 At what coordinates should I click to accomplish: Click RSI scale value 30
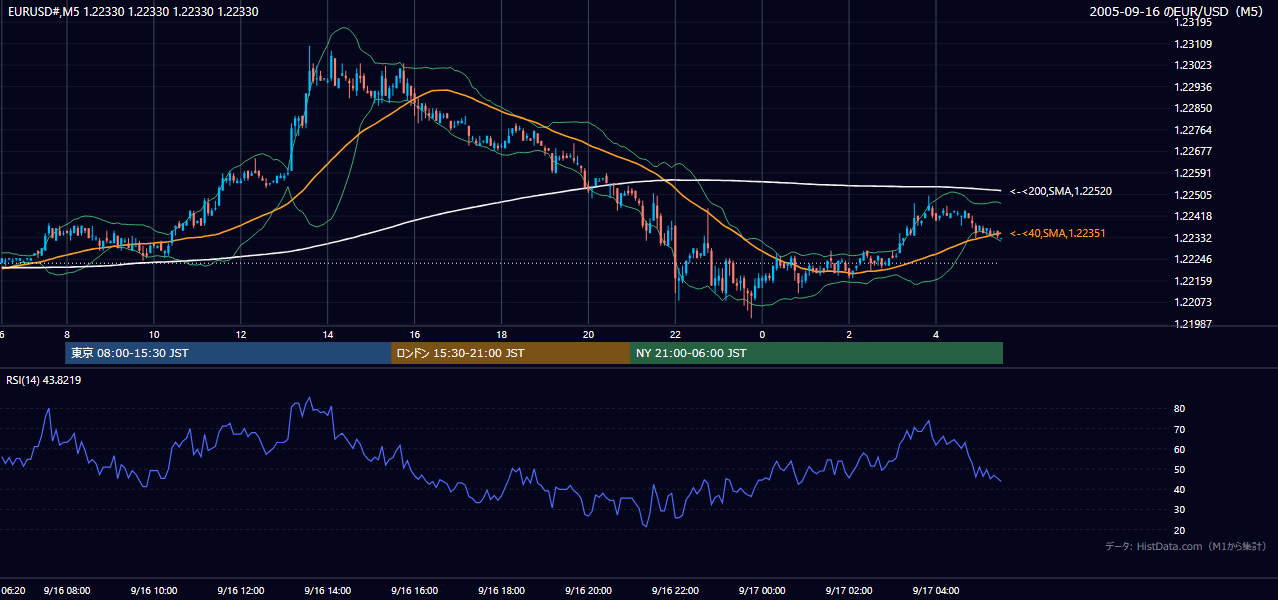1180,510
